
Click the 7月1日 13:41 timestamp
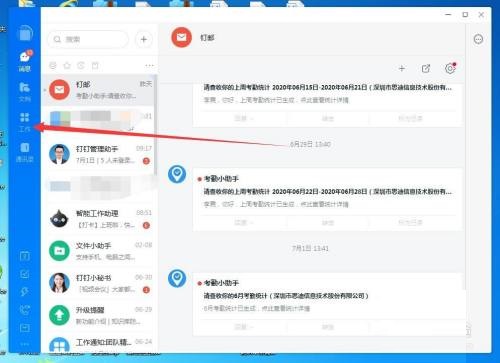click(x=310, y=248)
